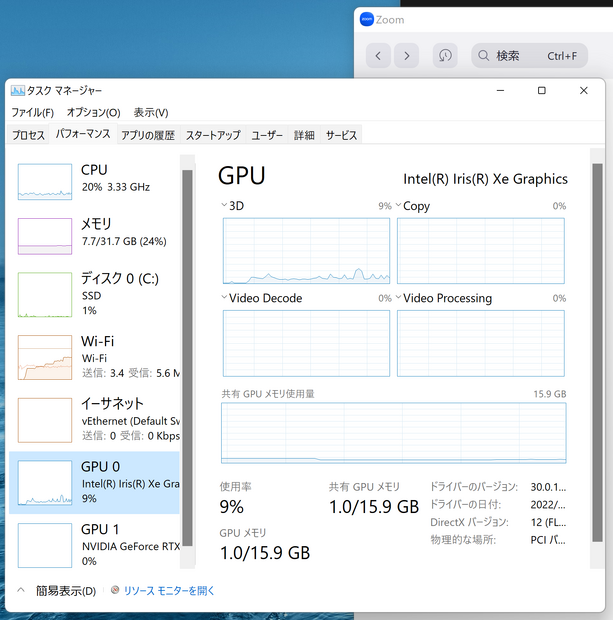Click リソース モニターを開く link

tap(169, 591)
